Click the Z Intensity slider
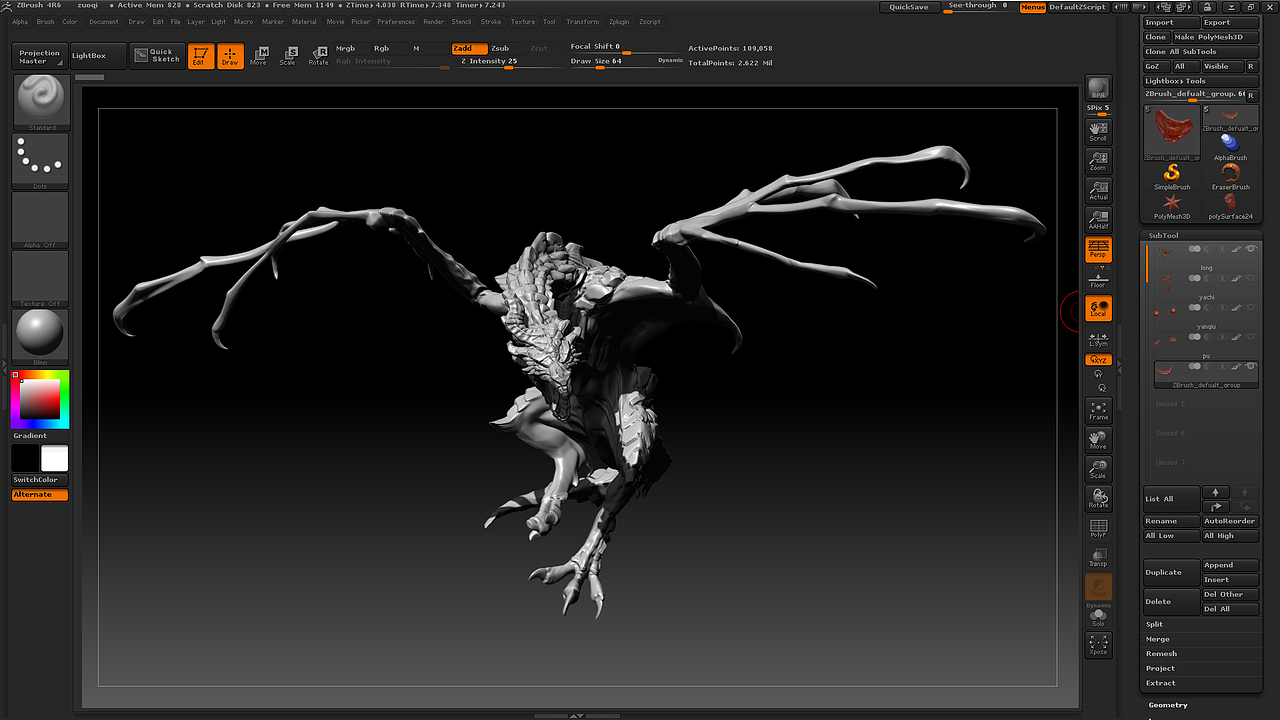The image size is (1280, 720). pos(489,61)
